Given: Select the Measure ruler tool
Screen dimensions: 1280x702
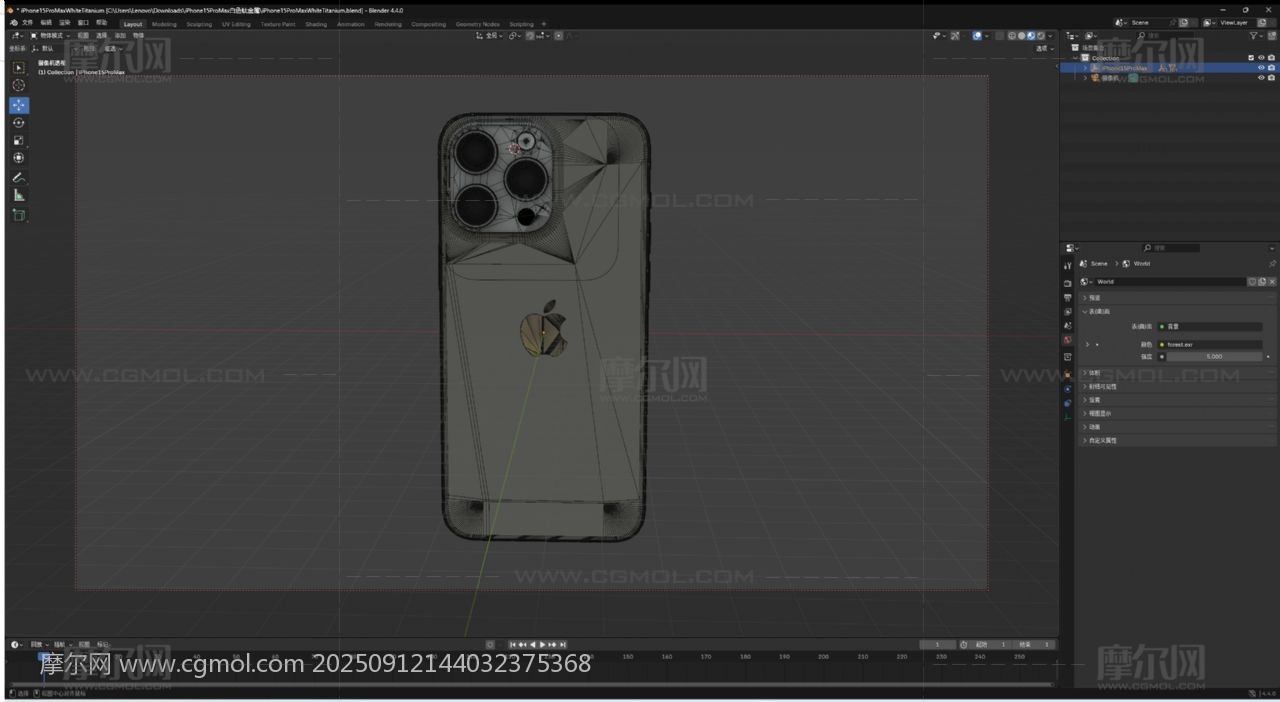Looking at the screenshot, I should [x=18, y=195].
